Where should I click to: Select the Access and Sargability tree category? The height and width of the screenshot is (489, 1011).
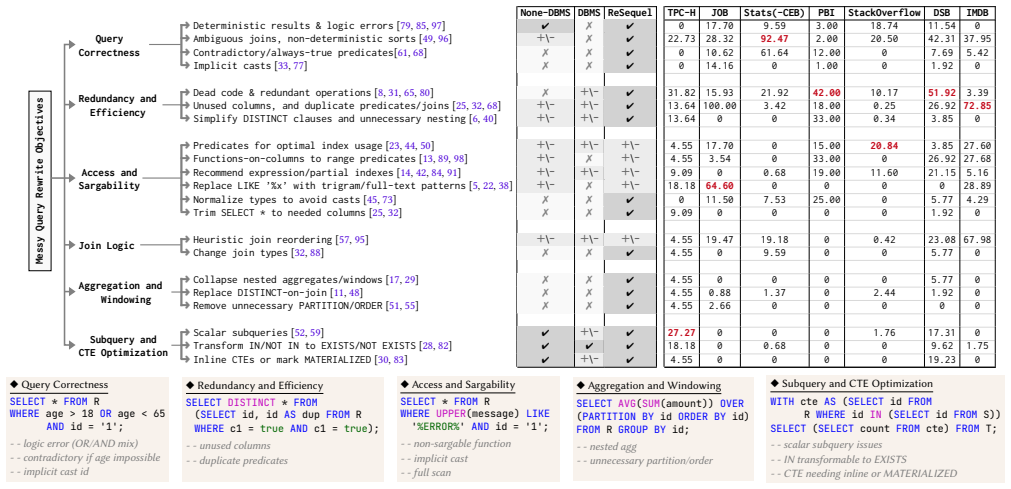(x=110, y=179)
